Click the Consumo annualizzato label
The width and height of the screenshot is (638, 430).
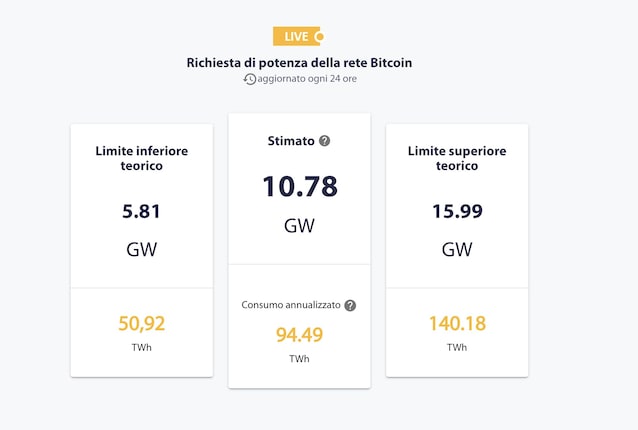291,305
